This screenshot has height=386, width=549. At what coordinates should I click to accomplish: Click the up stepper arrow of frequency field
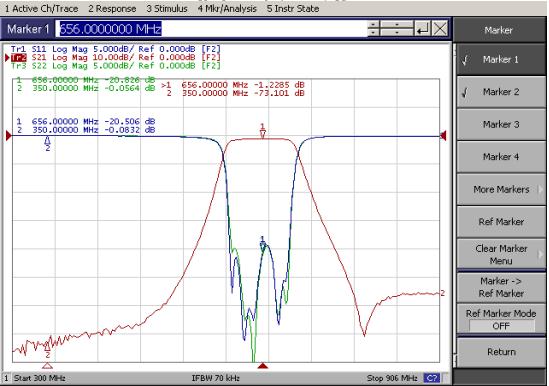373,25
